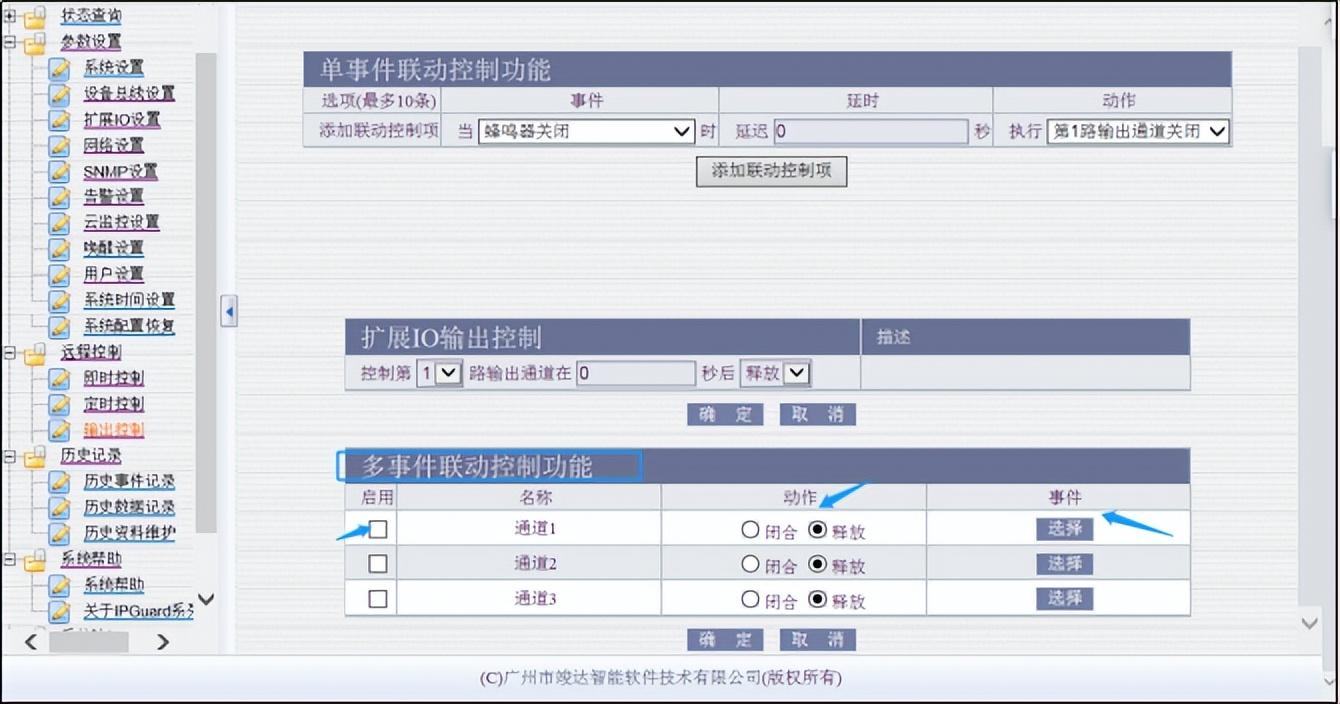Open 定时控制 in the sidebar
Image resolution: width=1340 pixels, height=704 pixels.
coord(113,405)
